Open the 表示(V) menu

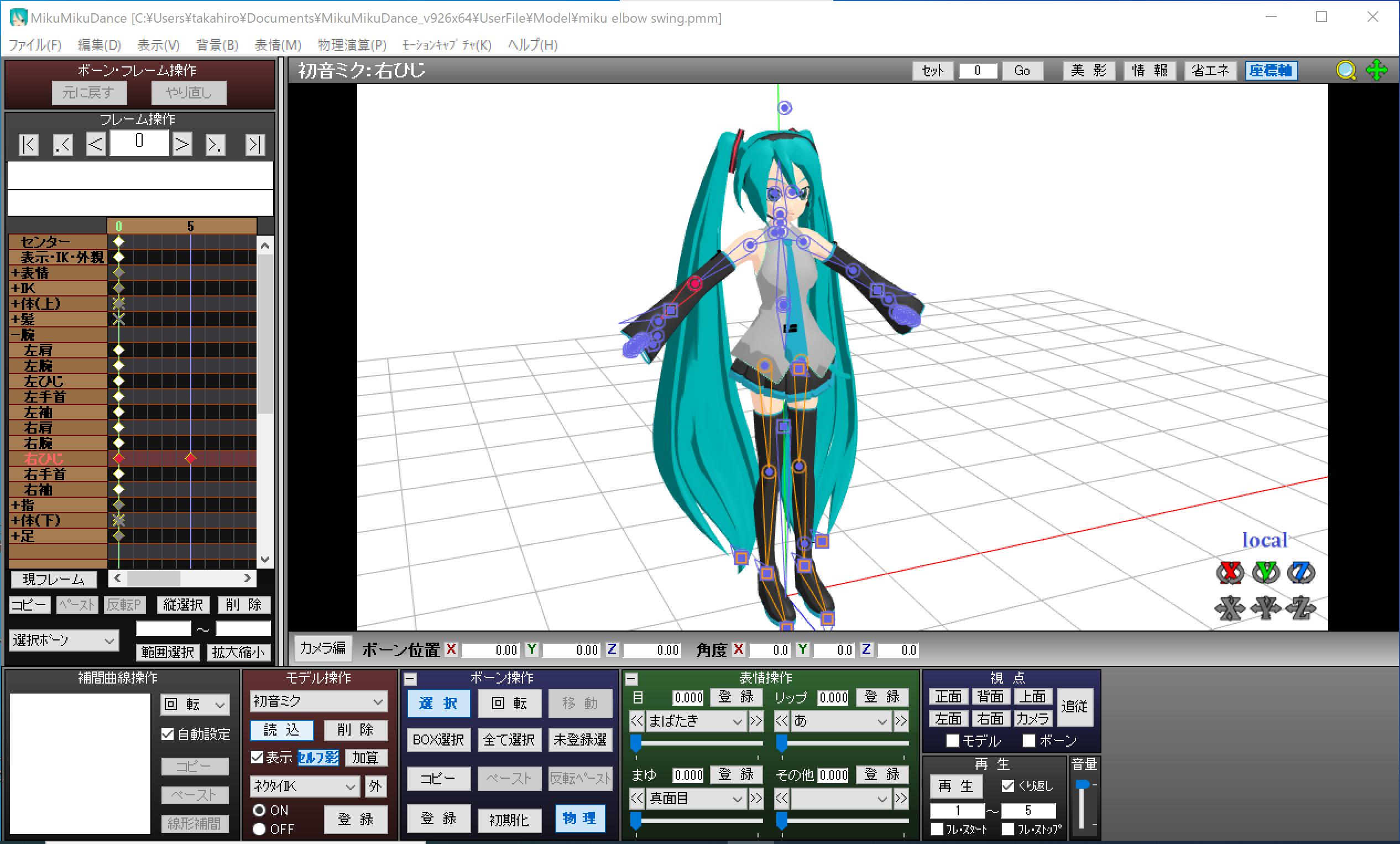[159, 45]
